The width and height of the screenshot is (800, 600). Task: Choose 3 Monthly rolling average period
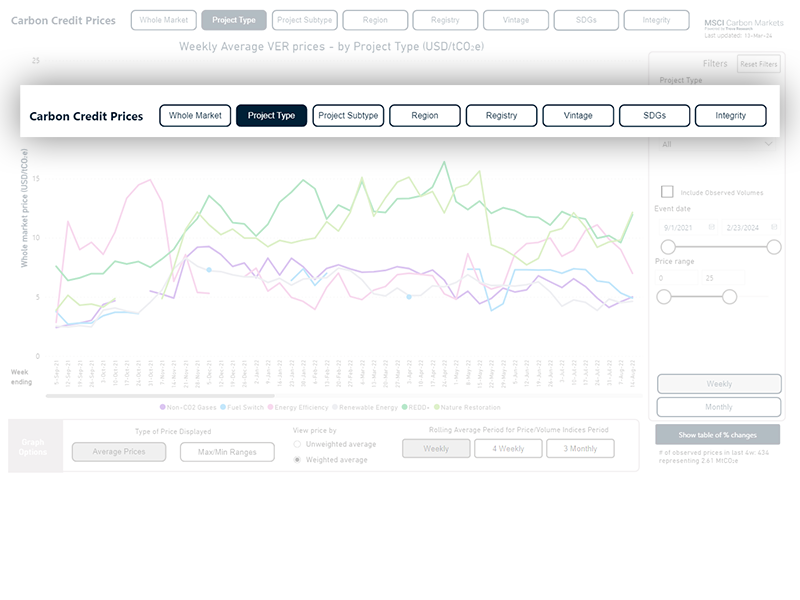pos(580,448)
